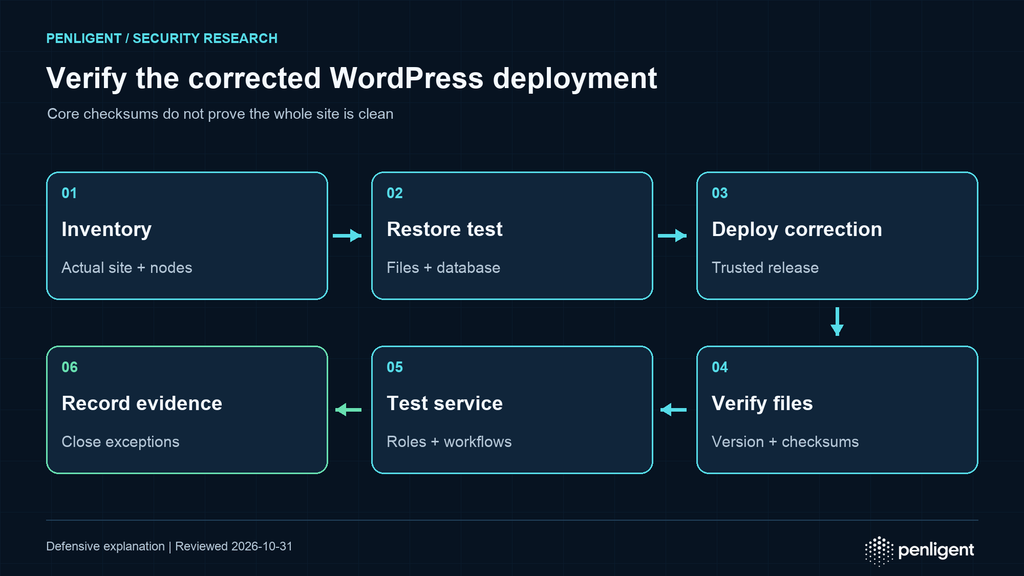Click the step number '04'

click(720, 367)
